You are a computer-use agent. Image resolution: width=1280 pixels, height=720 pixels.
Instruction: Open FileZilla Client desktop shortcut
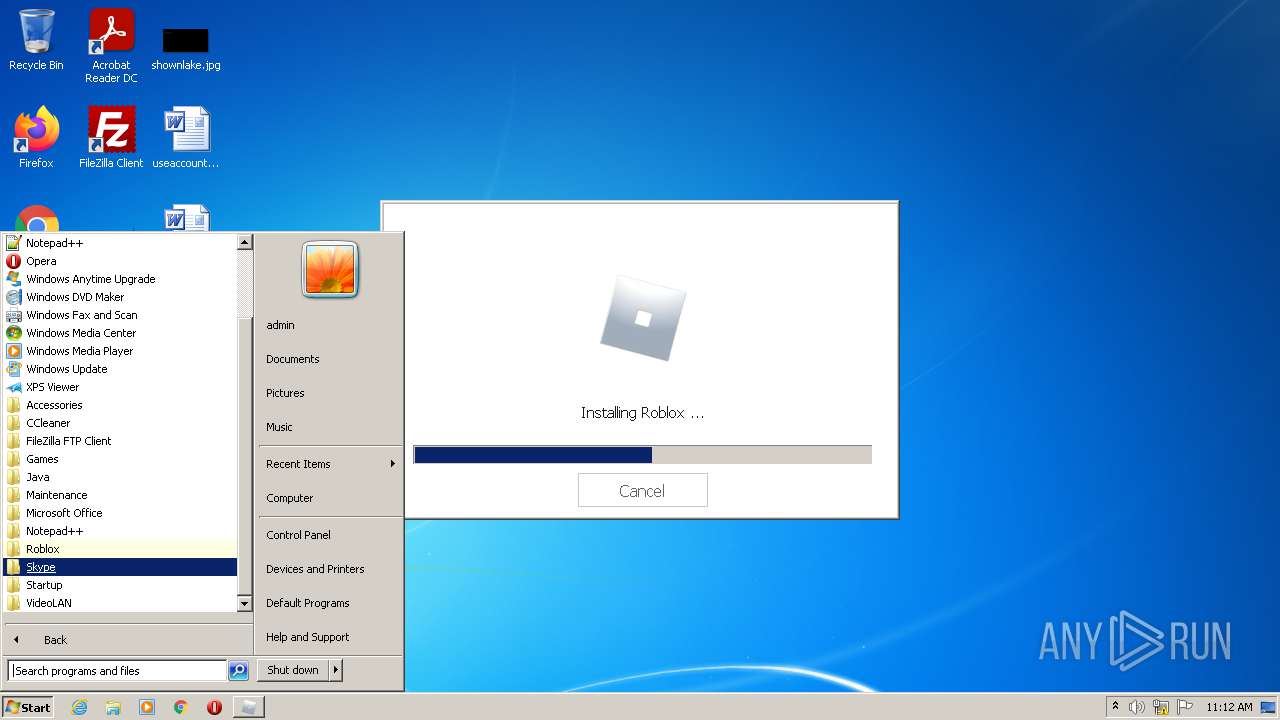coord(111,137)
